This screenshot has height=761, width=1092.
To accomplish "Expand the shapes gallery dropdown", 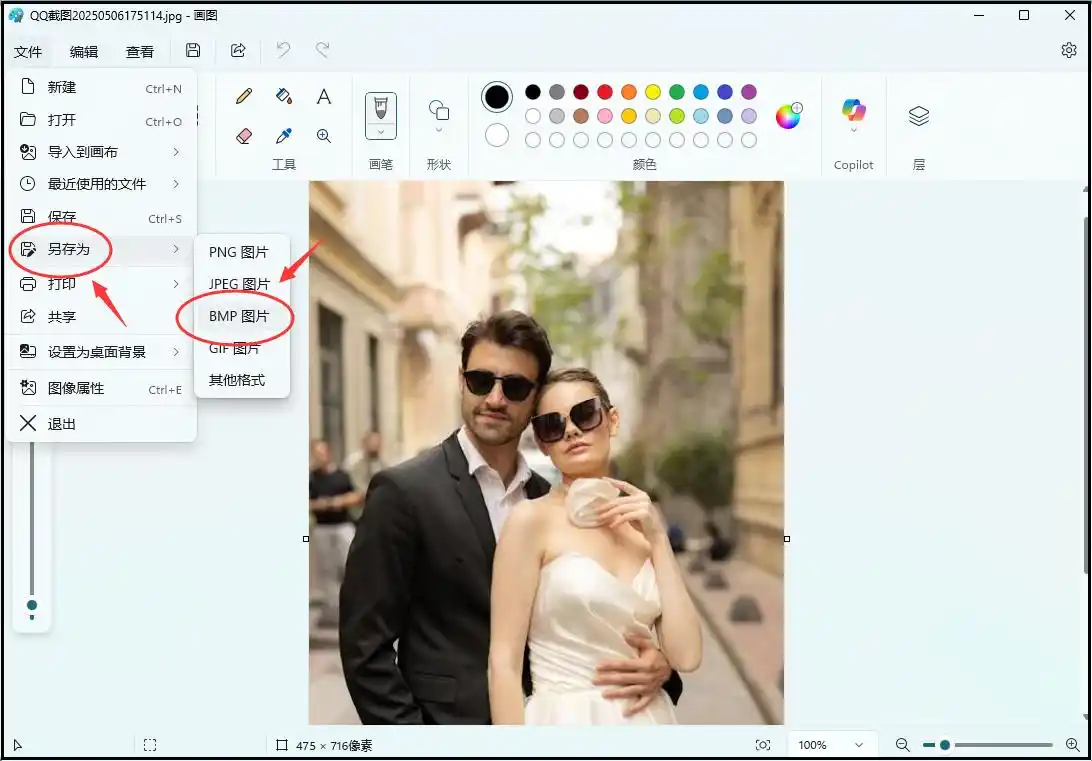I will point(438,130).
